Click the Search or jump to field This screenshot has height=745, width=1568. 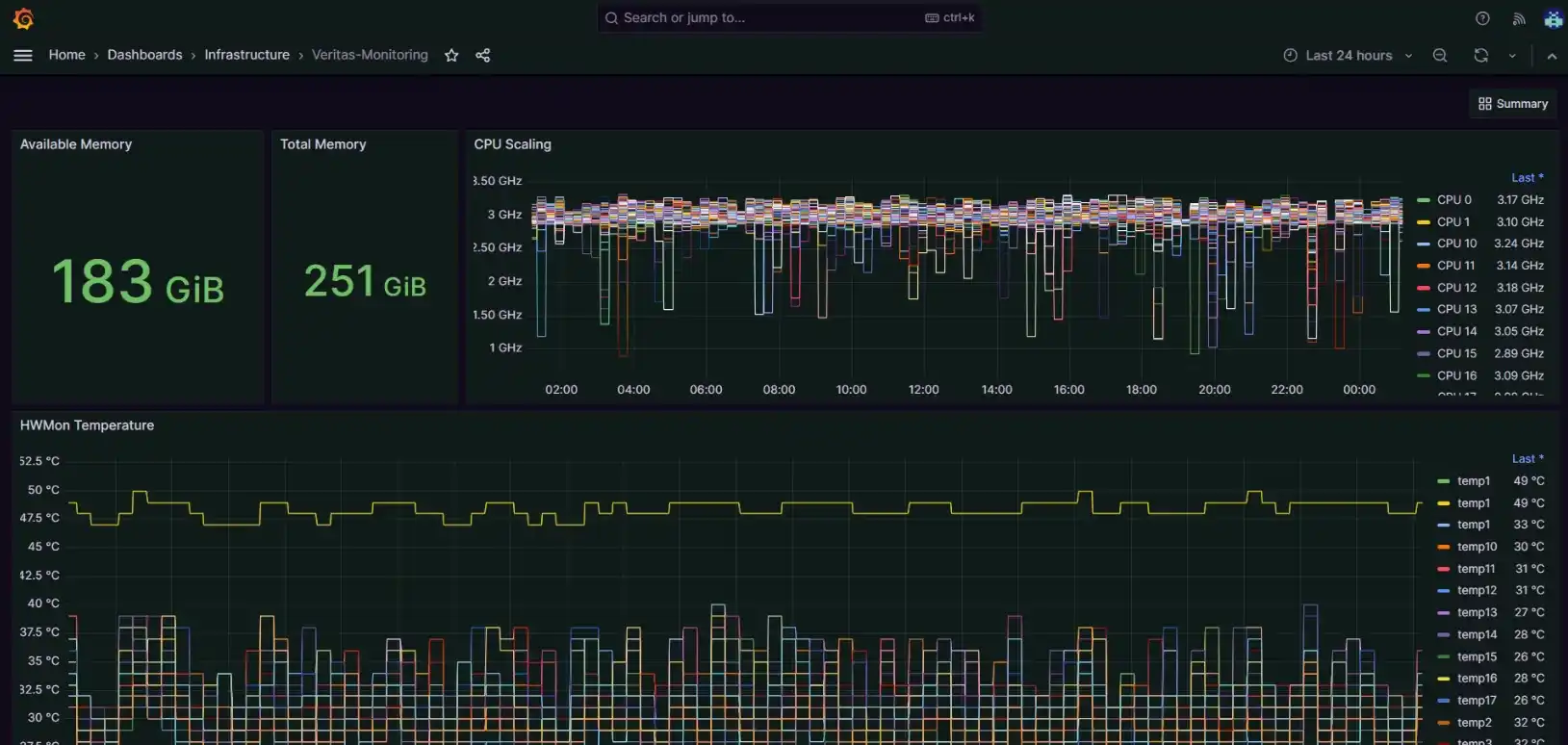coord(789,18)
